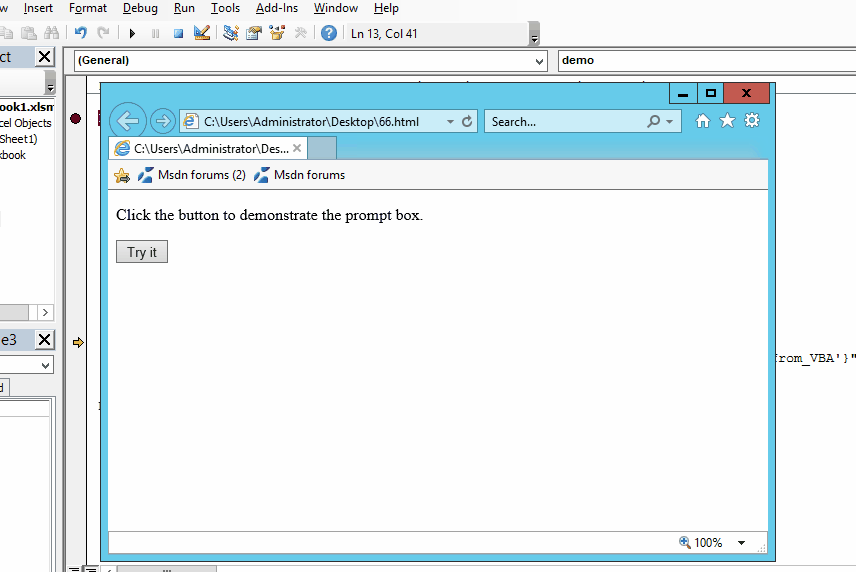Refresh the page in Internet Explorer
This screenshot has height=572, width=856.
point(467,122)
